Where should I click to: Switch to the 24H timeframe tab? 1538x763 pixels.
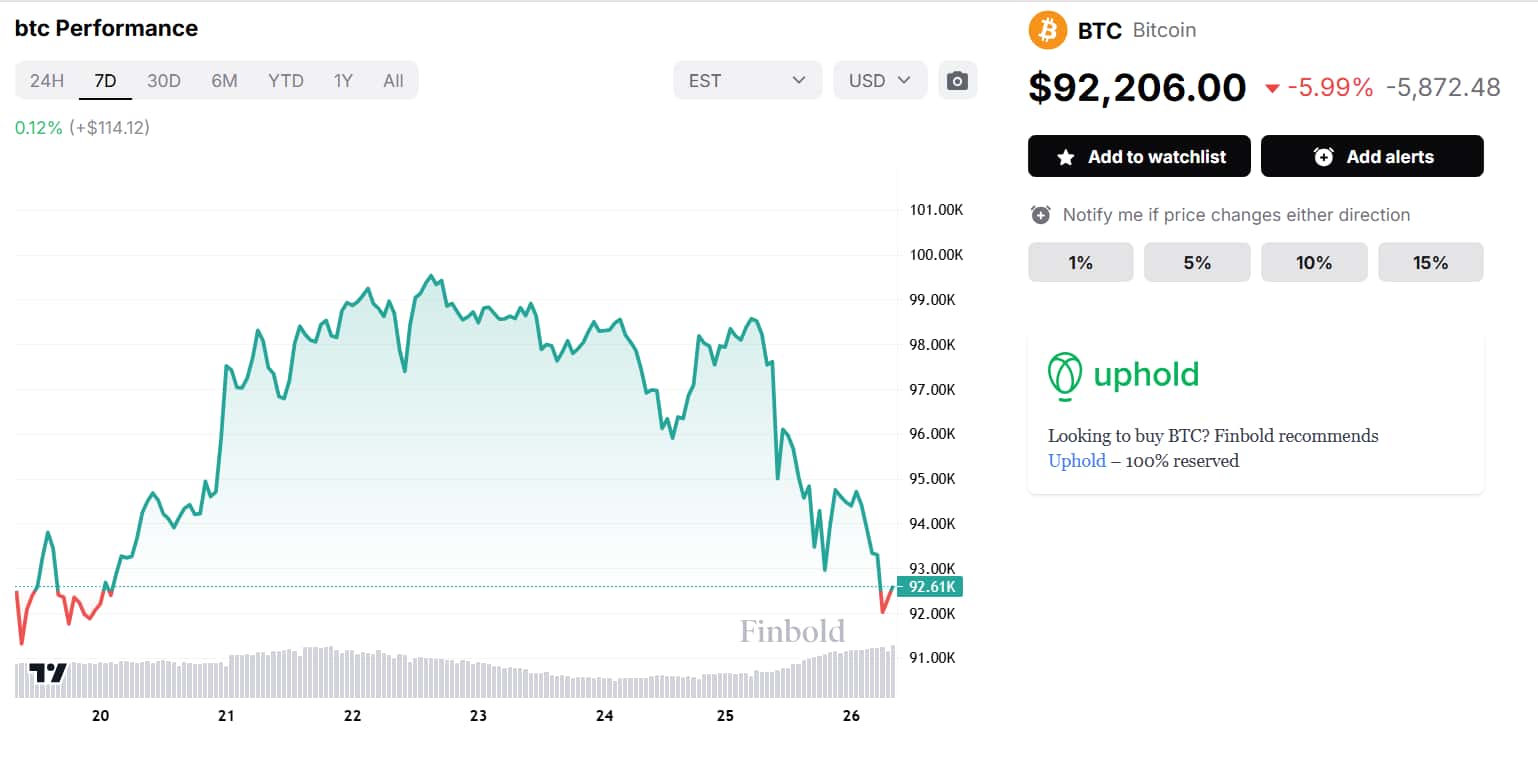(47, 81)
